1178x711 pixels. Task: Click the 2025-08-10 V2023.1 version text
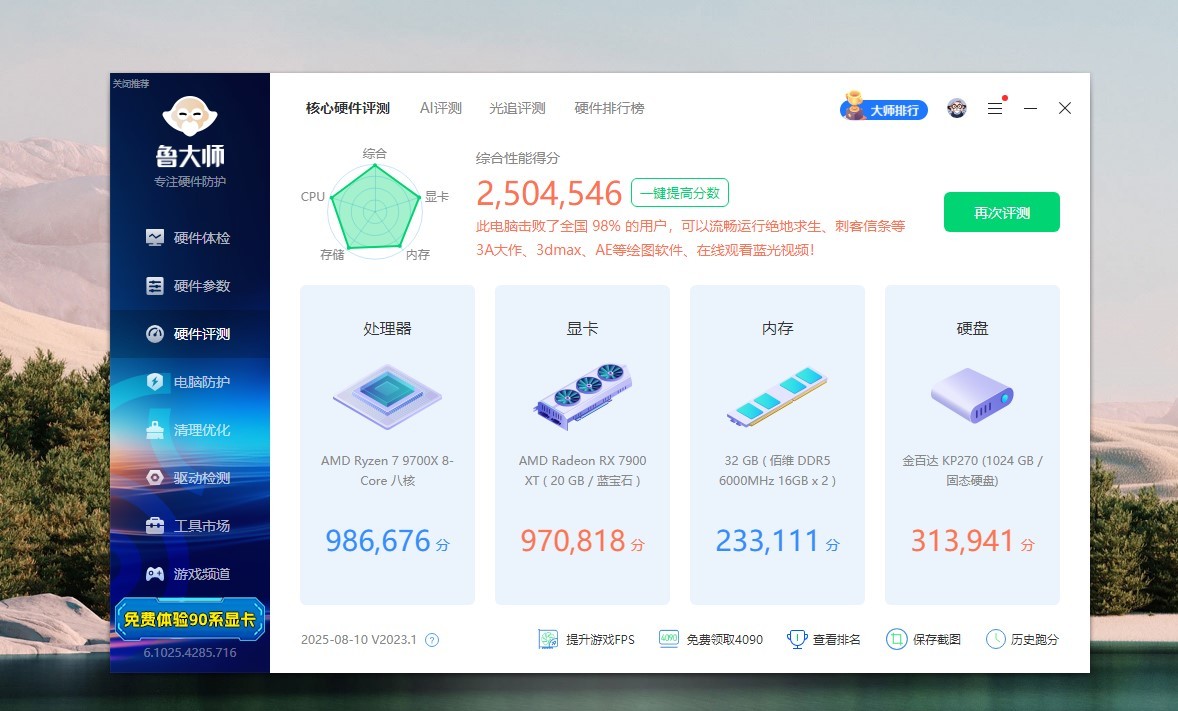pyautogui.click(x=358, y=640)
